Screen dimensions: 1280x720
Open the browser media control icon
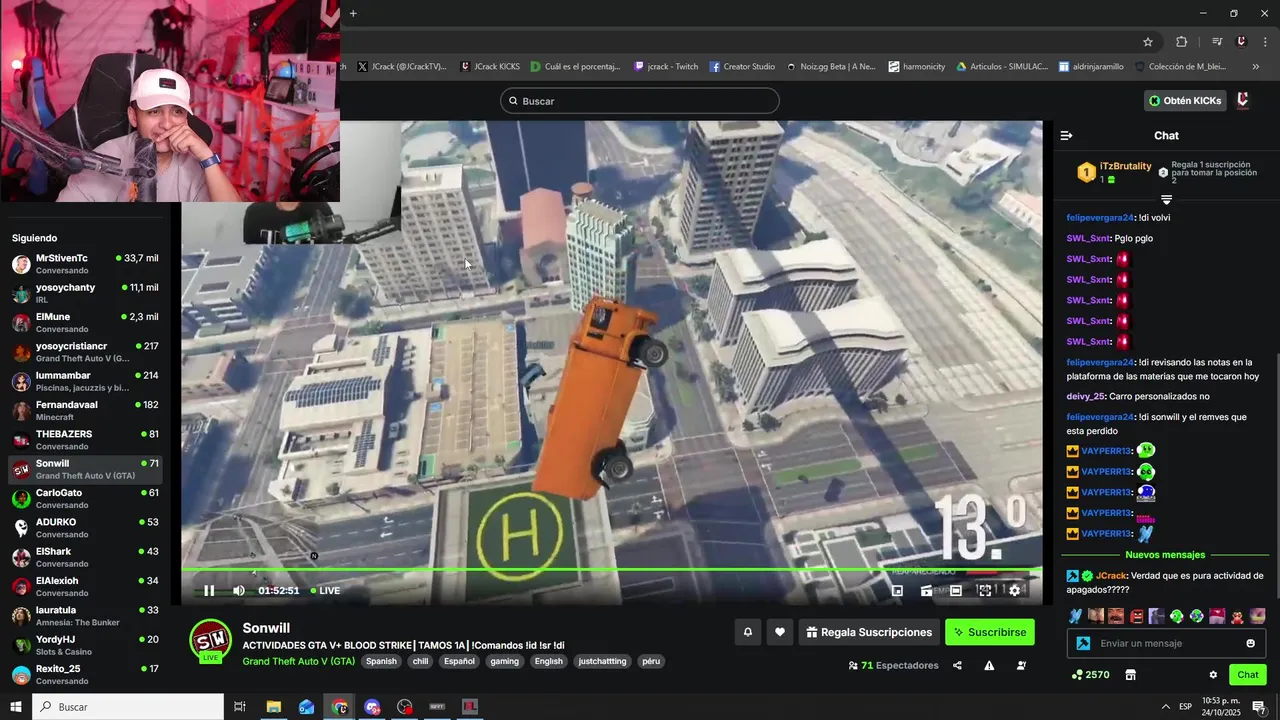[1217, 42]
